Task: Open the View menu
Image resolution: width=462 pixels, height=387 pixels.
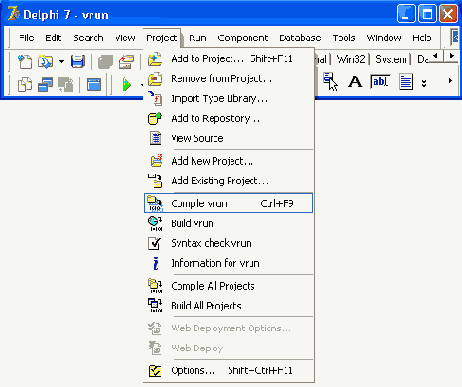Action: 125,38
